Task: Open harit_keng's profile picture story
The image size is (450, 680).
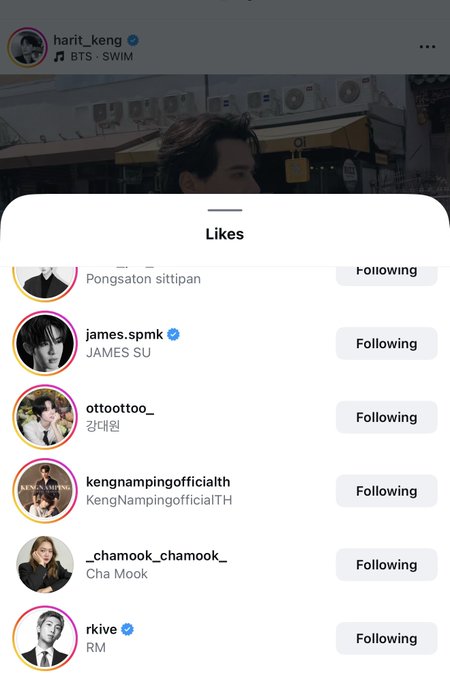Action: [x=27, y=47]
